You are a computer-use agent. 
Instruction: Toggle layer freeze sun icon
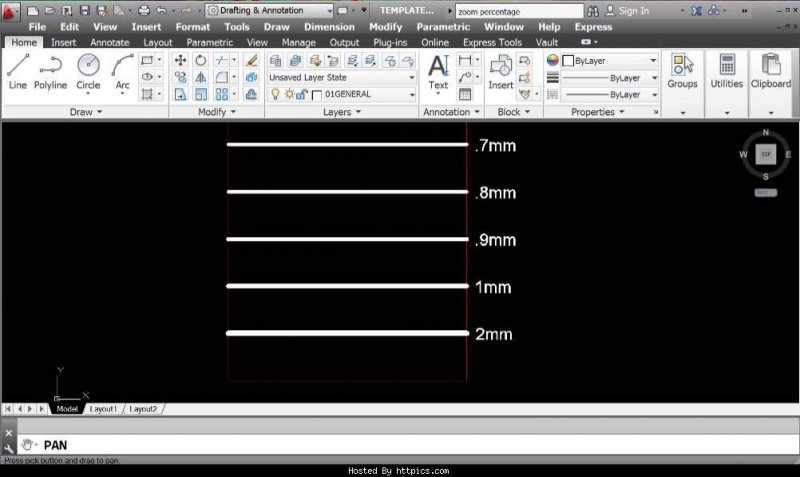(x=289, y=94)
